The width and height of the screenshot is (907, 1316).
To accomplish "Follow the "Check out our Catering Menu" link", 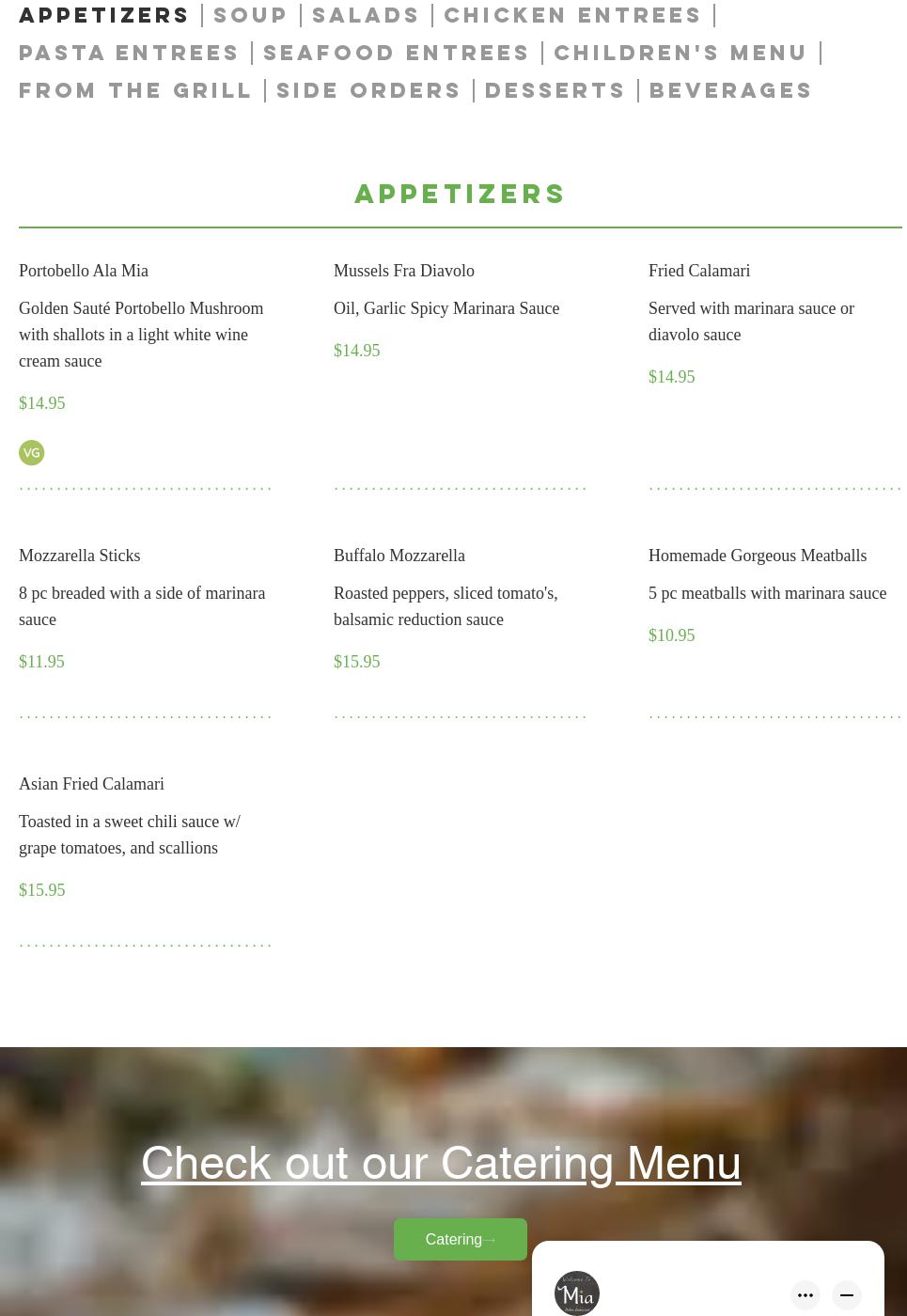I will tap(441, 1163).
